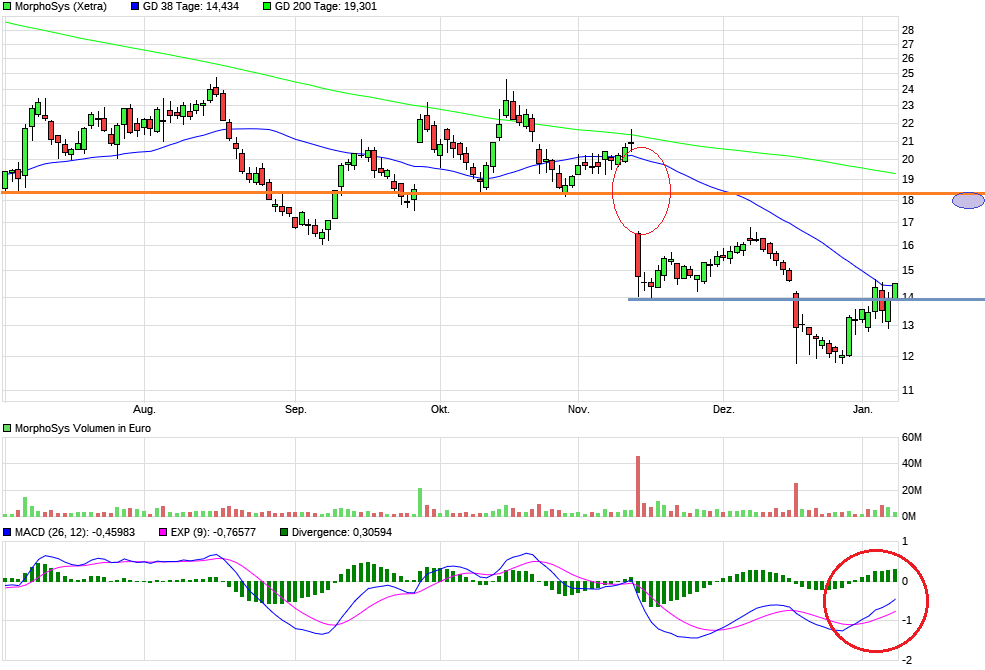Click the Divergence: 0,30594 label

(x=342, y=532)
